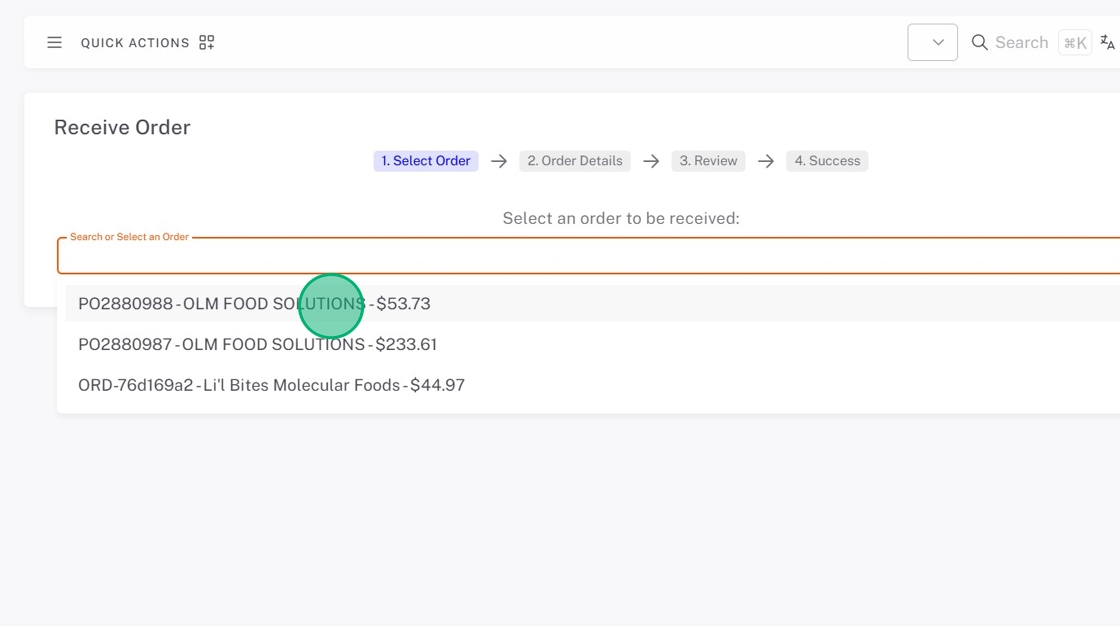Click the arrow before the Success step
1120x626 pixels.
[766, 161]
